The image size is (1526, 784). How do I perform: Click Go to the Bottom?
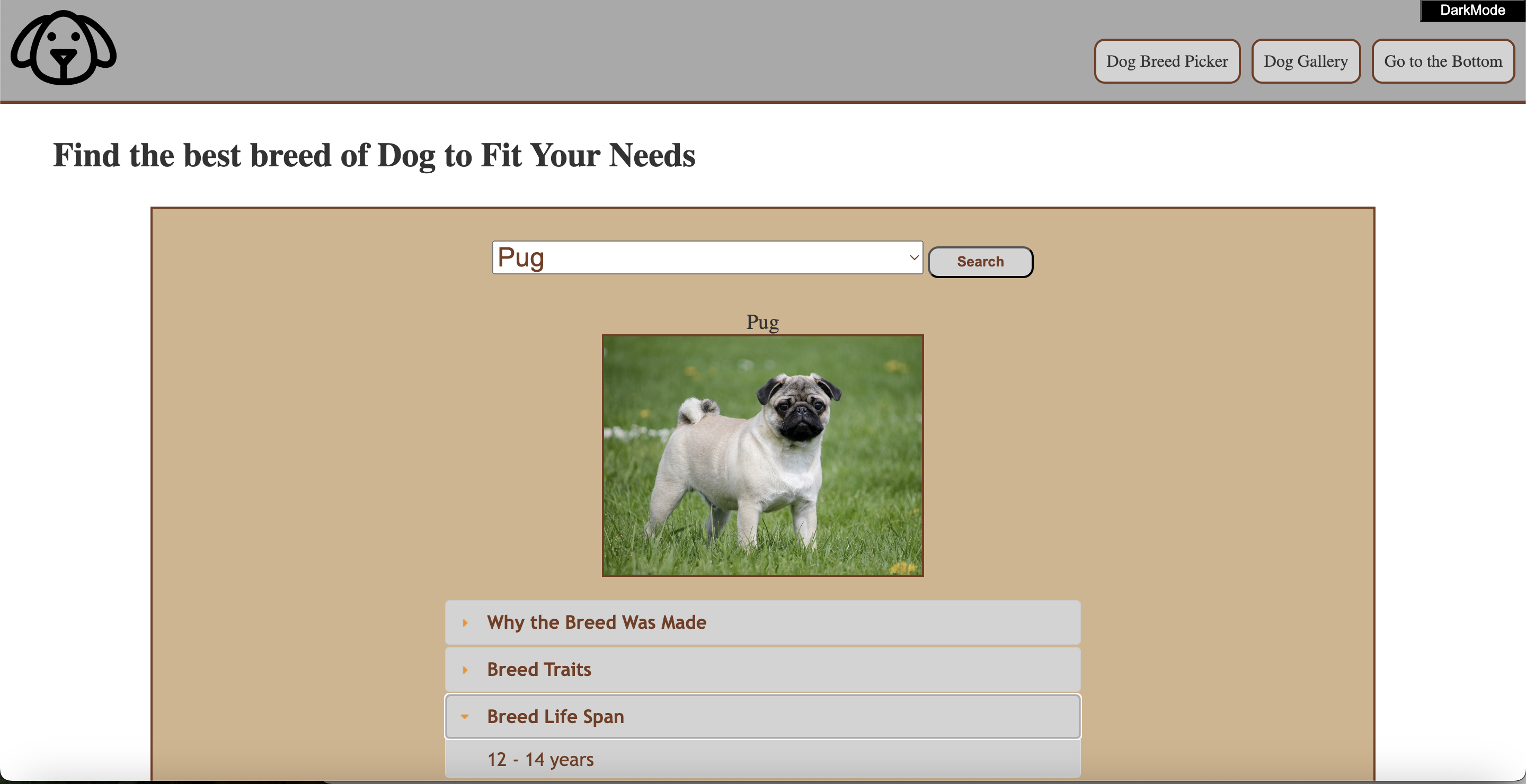point(1443,61)
